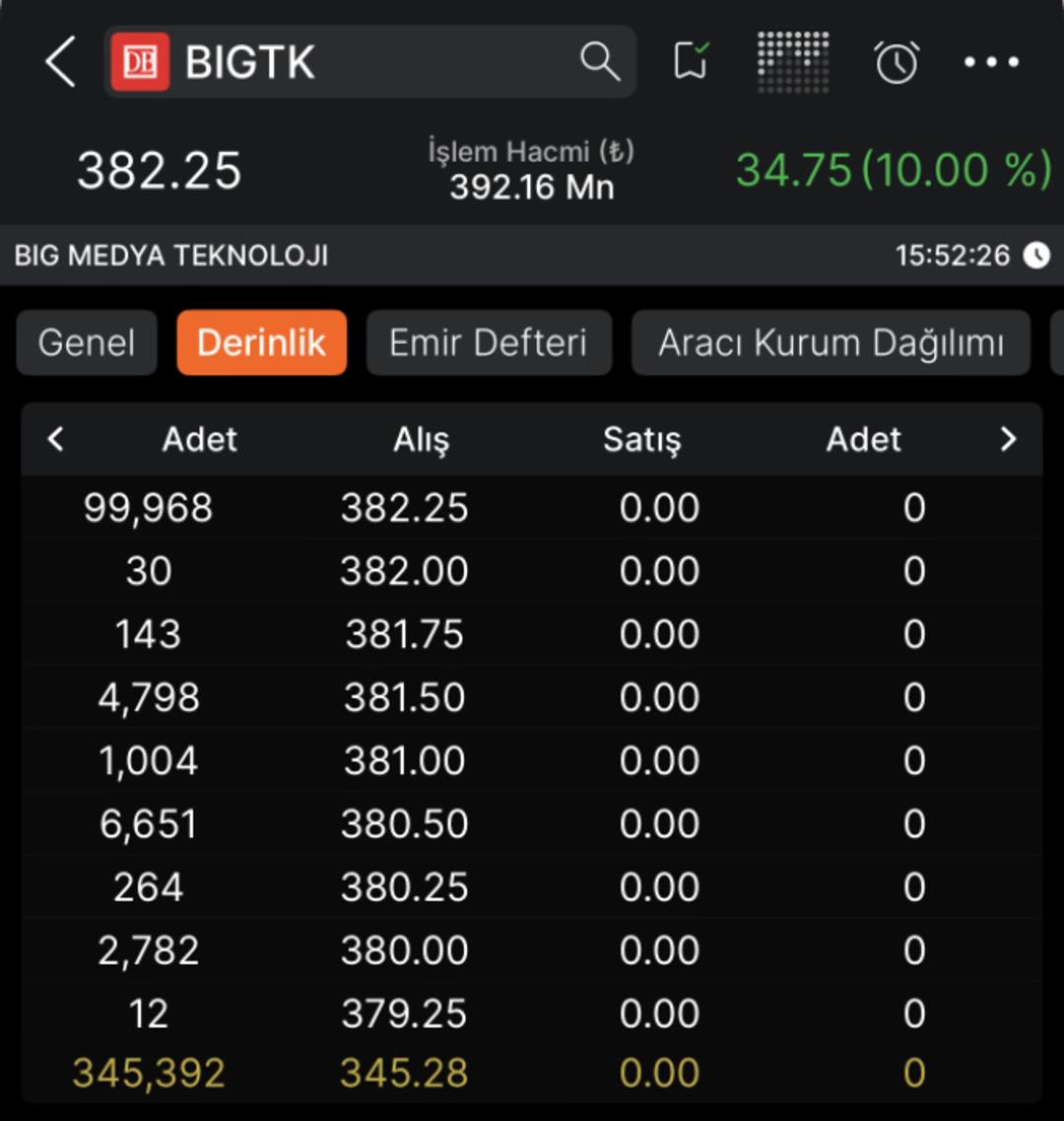Tap the clock icon beside 15:52:26
This screenshot has height=1121, width=1064.
coord(1036,256)
